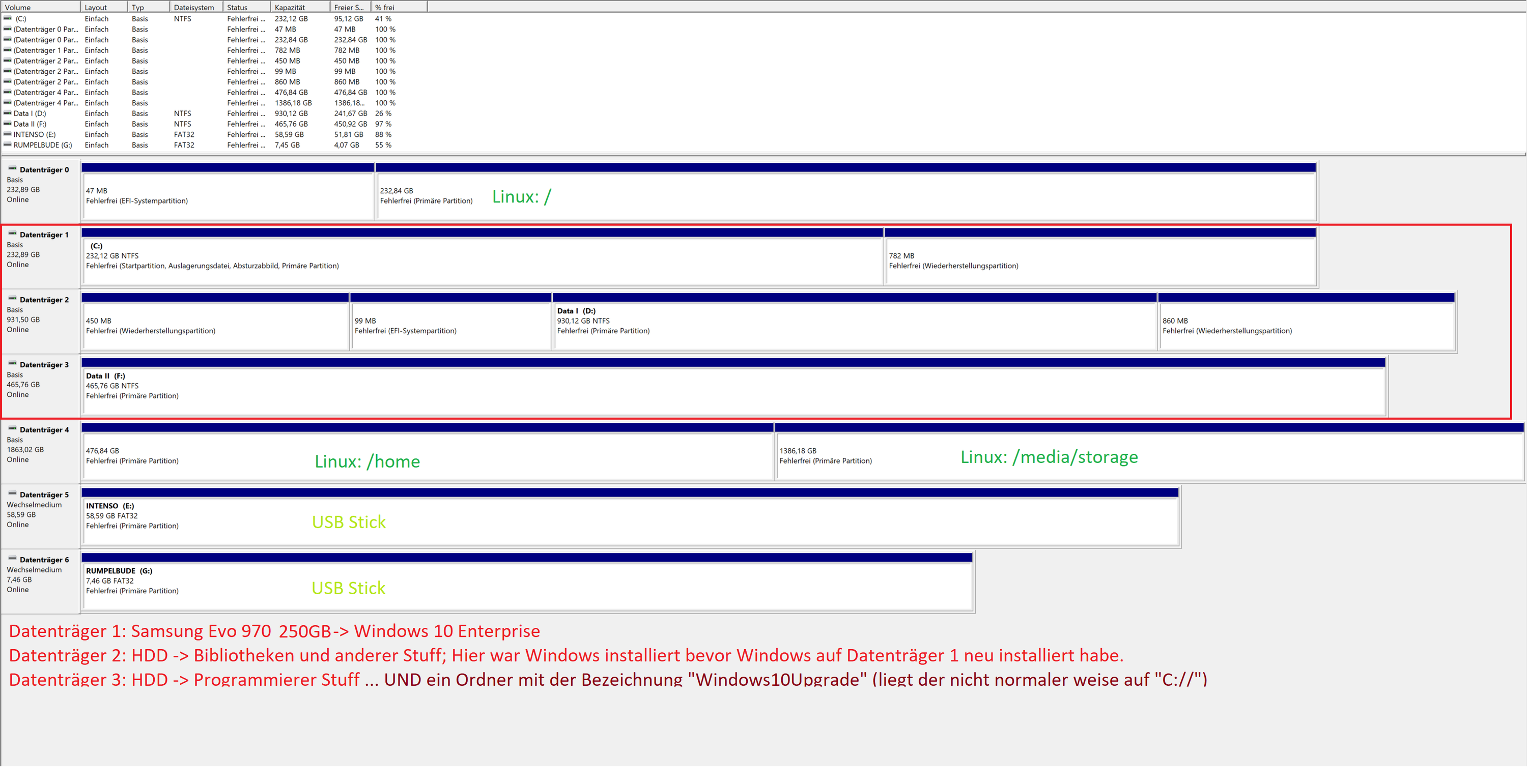Select the 99 MB EFI-Systempartition block
Viewport: 1527px width, 784px height.
click(x=451, y=322)
